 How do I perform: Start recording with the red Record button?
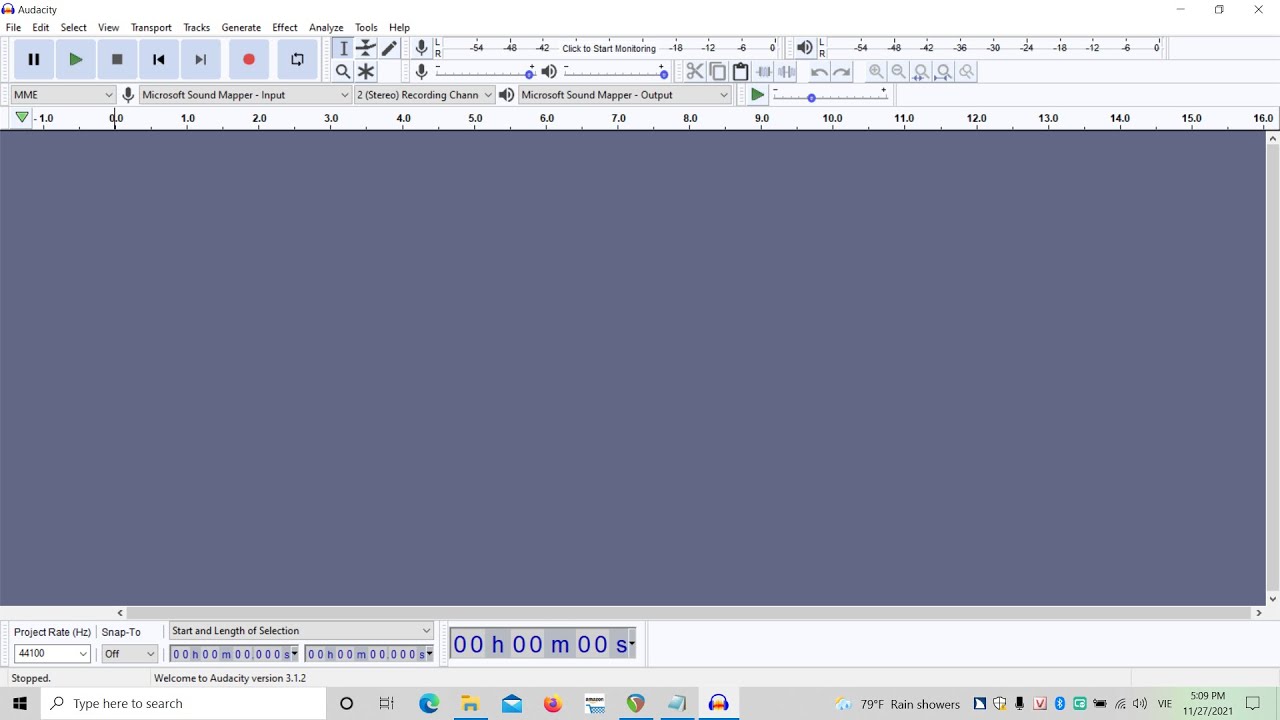coord(249,60)
